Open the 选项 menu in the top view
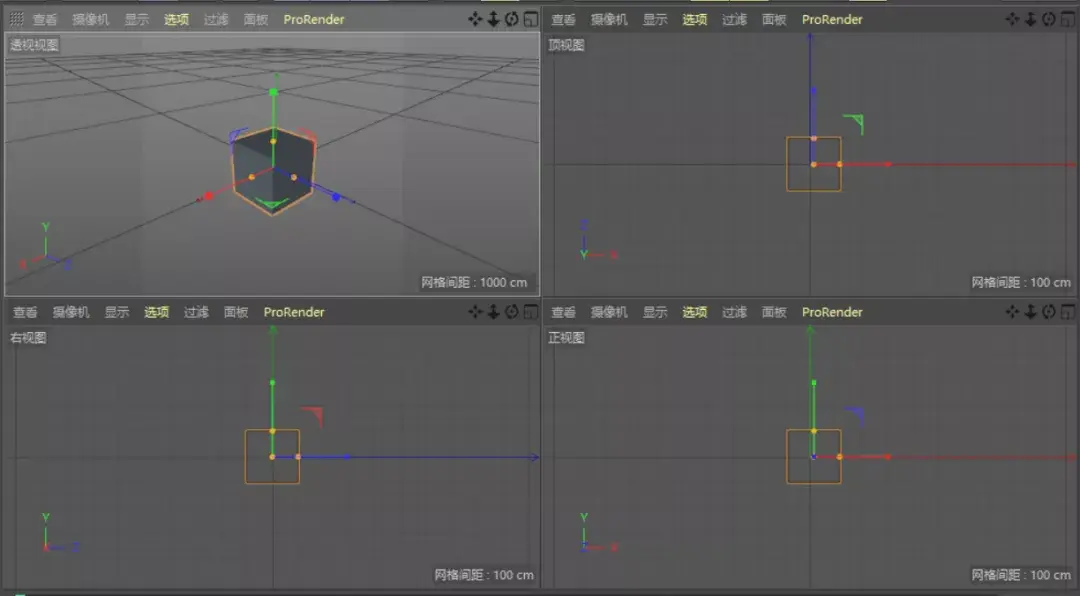This screenshot has height=596, width=1080. 694,19
